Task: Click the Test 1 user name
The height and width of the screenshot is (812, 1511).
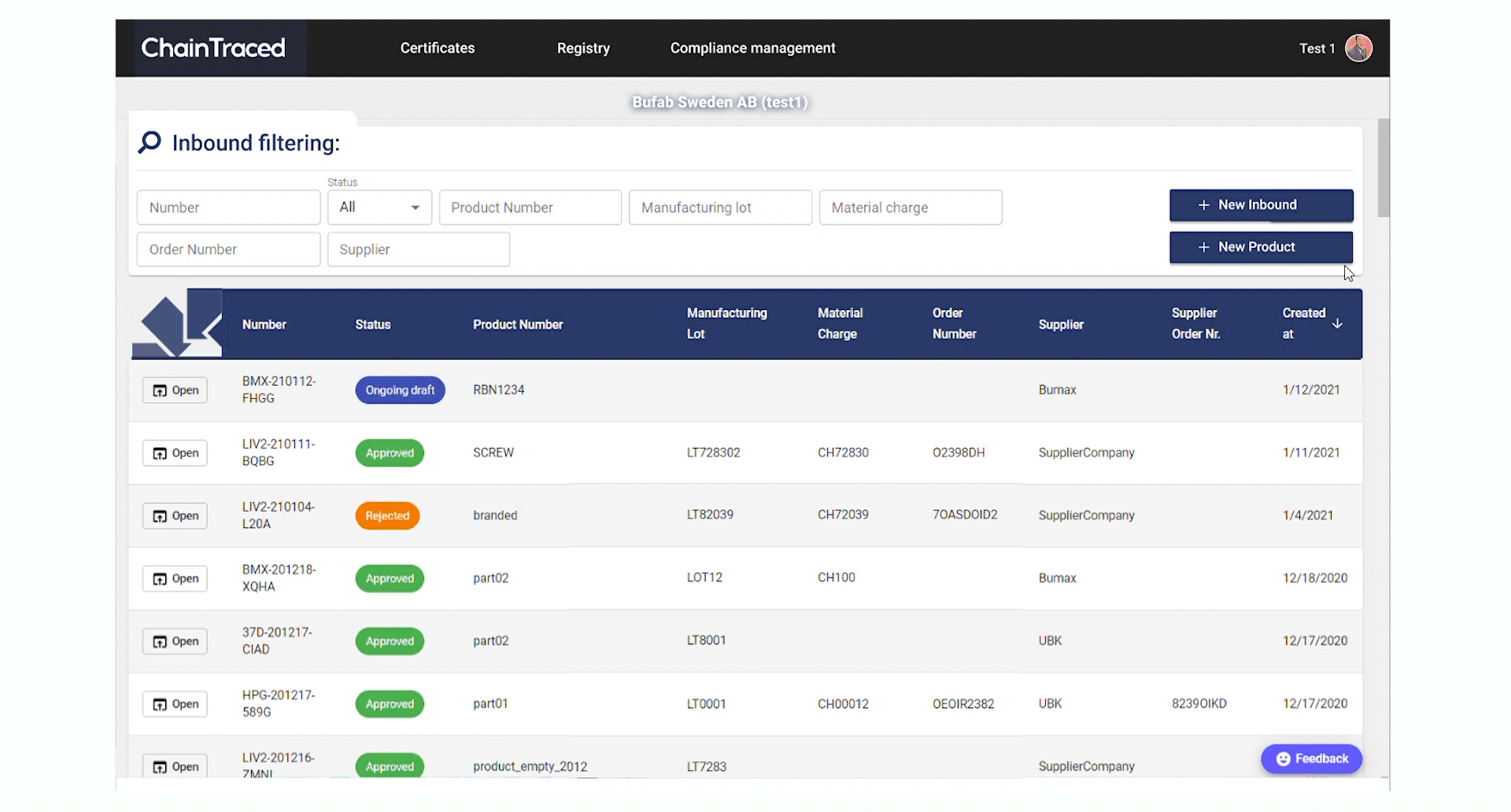Action: pos(1317,48)
